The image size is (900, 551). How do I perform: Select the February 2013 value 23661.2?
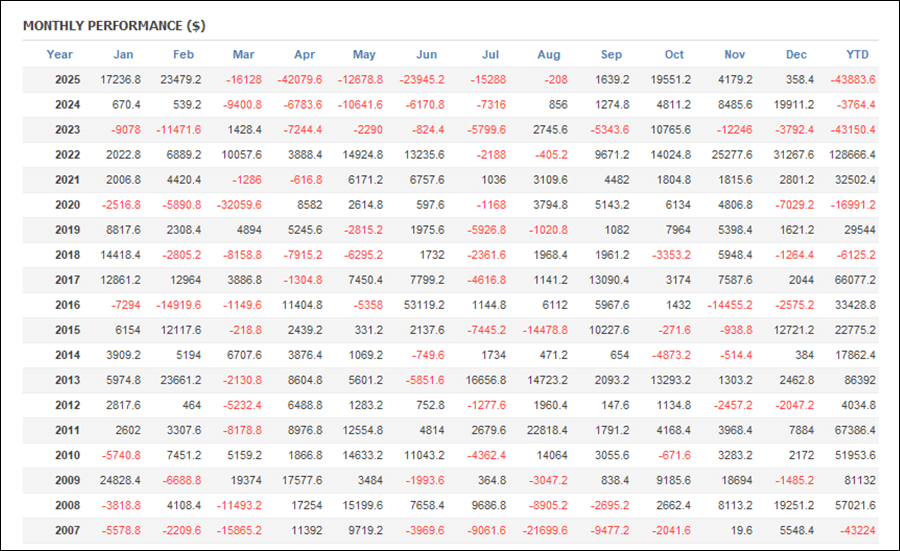point(180,379)
